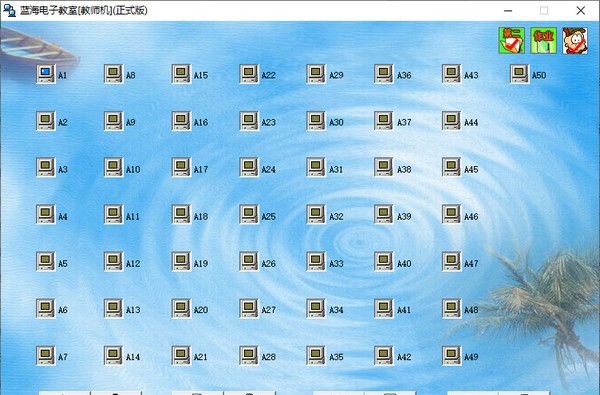Select the A35 computer icon
Viewport: 600px width, 395px height.
pyautogui.click(x=316, y=356)
